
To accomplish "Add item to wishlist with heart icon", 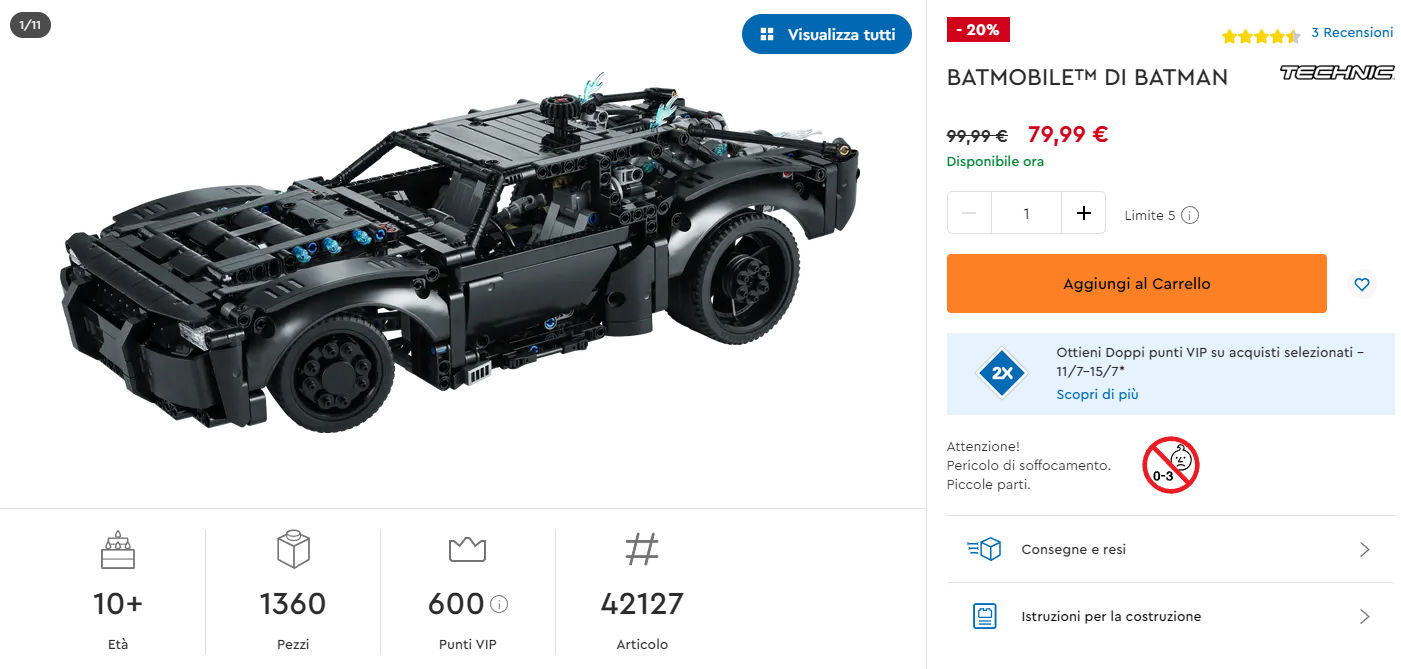I will click(1361, 284).
